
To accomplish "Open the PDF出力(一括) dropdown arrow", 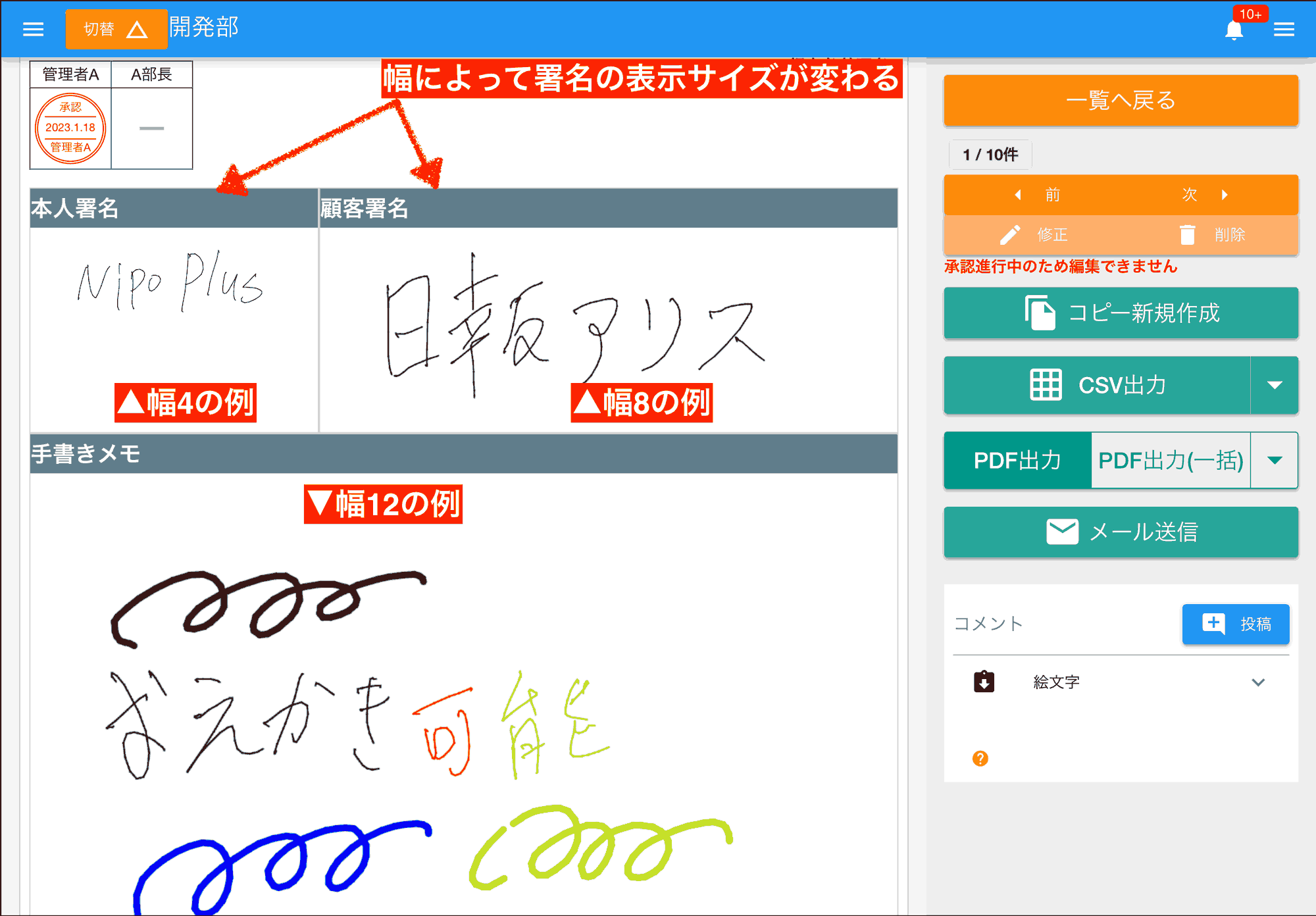I will tap(1274, 461).
